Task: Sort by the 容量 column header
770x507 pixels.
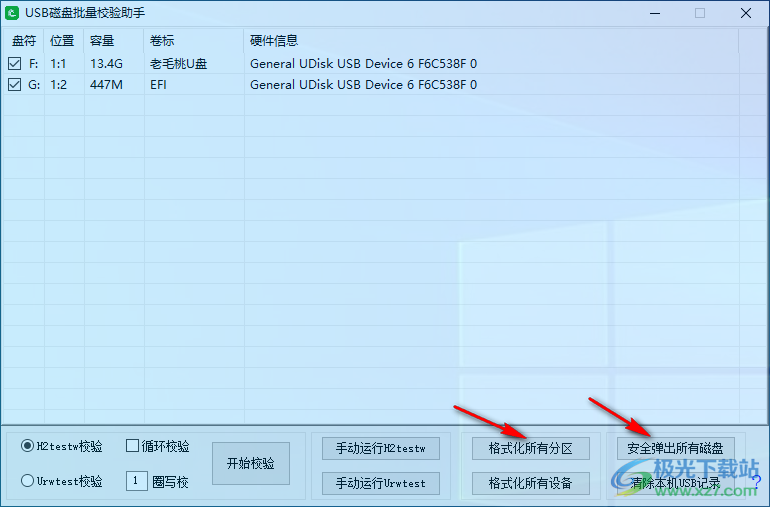Action: click(114, 41)
